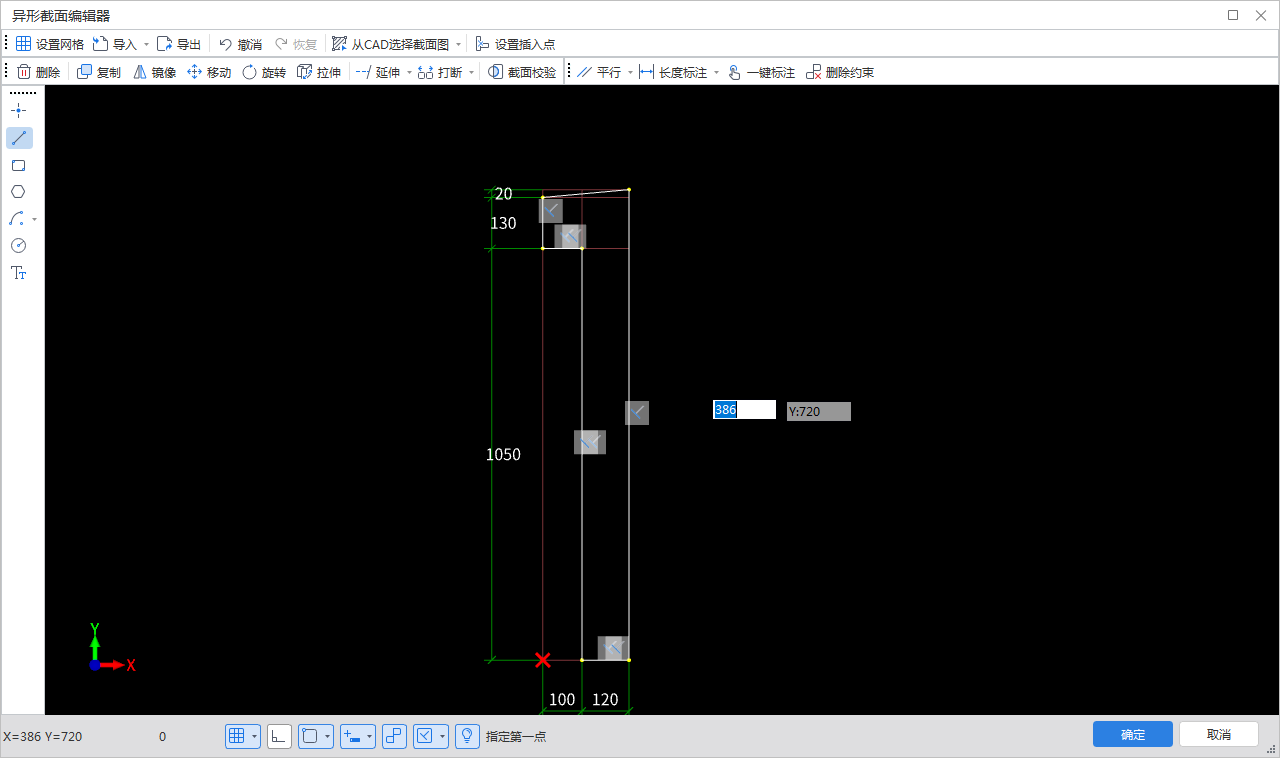Open the 延伸 dropdown arrow
This screenshot has width=1280, height=758.
tap(409, 72)
